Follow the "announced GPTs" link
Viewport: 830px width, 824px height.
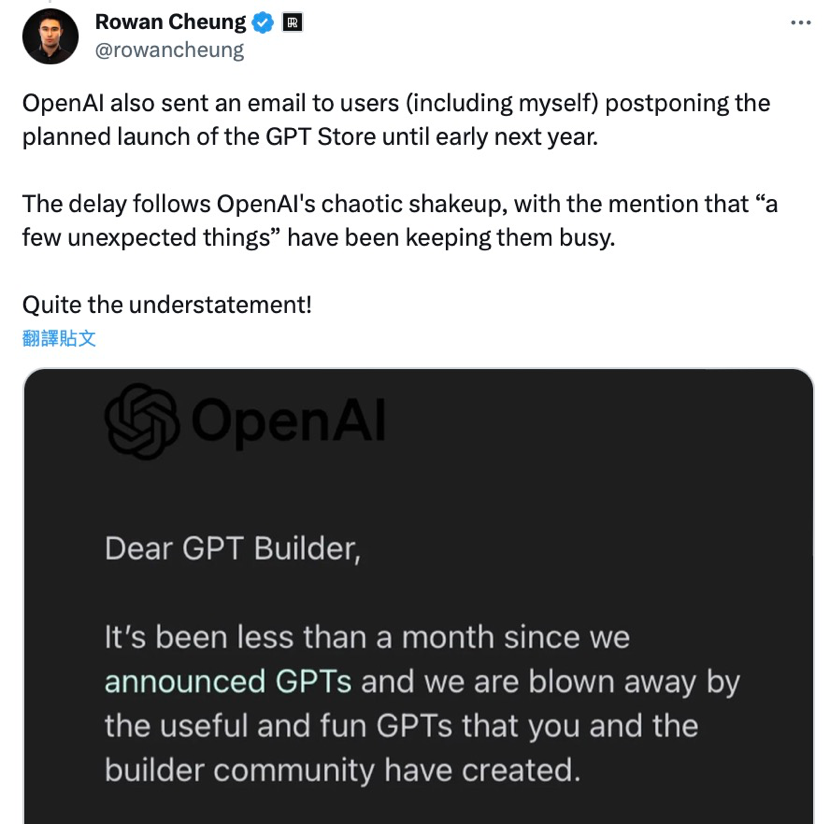point(228,682)
